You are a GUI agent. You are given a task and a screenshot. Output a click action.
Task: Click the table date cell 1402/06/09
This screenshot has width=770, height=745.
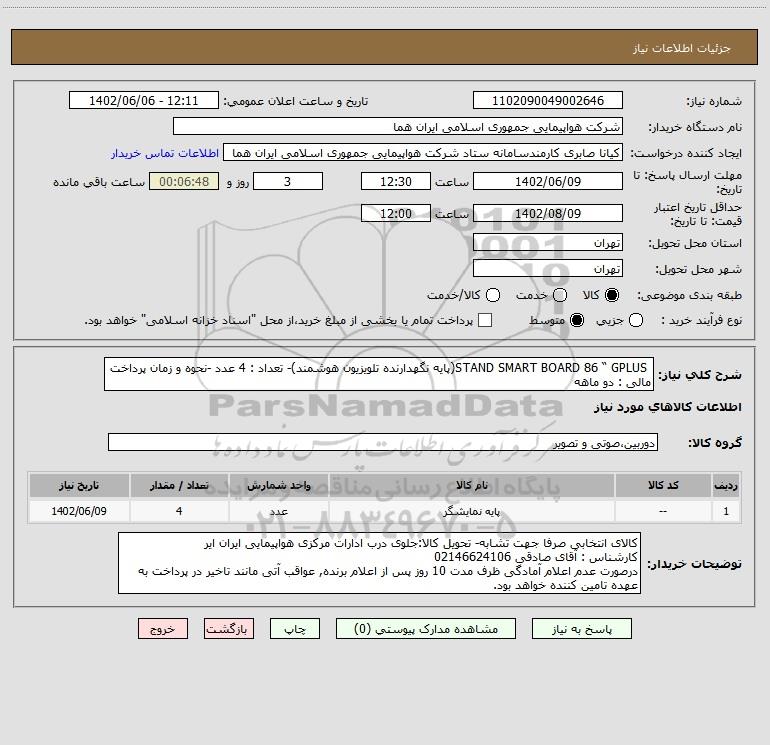[x=79, y=511]
